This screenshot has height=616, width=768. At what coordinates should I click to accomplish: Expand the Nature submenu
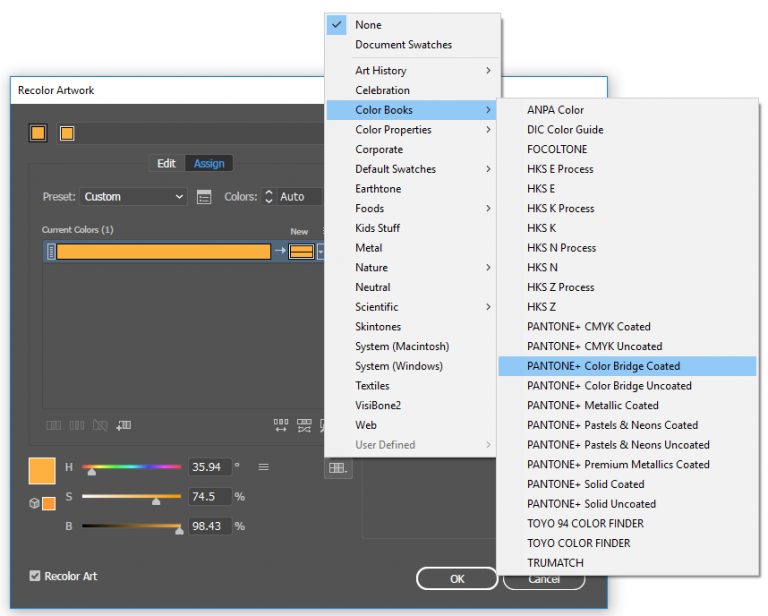413,267
